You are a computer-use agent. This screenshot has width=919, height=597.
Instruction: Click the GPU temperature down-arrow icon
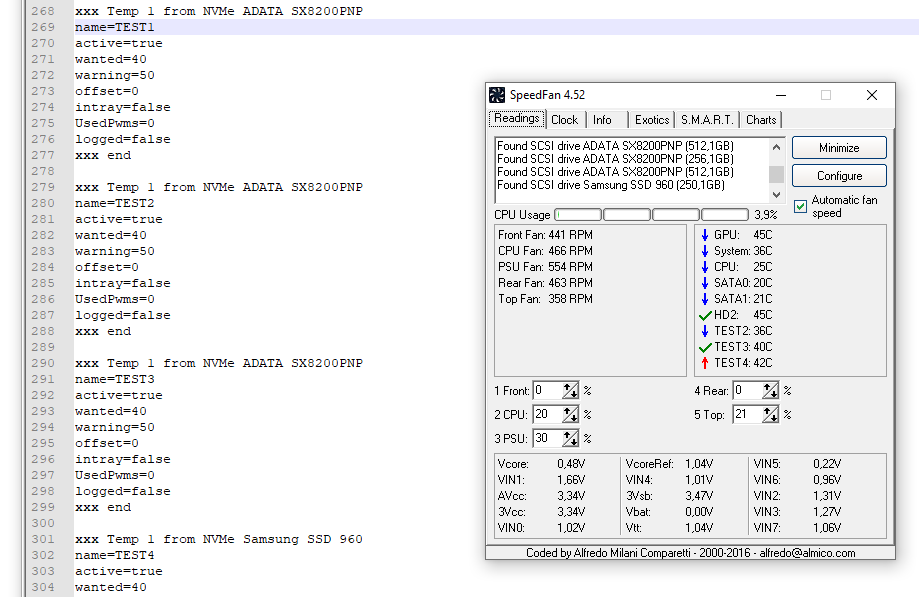[x=705, y=235]
